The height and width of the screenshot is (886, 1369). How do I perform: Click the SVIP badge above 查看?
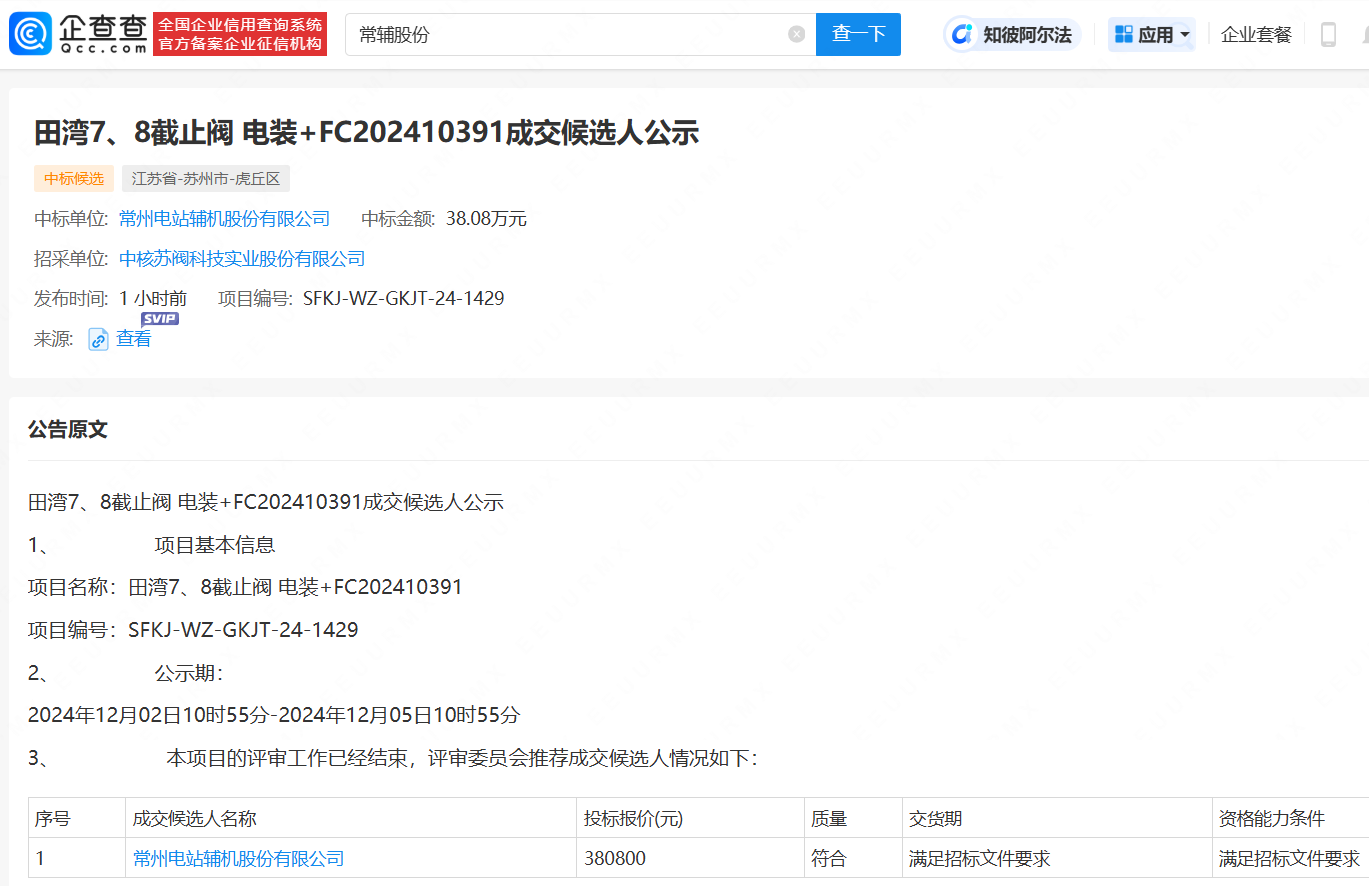coord(160,319)
